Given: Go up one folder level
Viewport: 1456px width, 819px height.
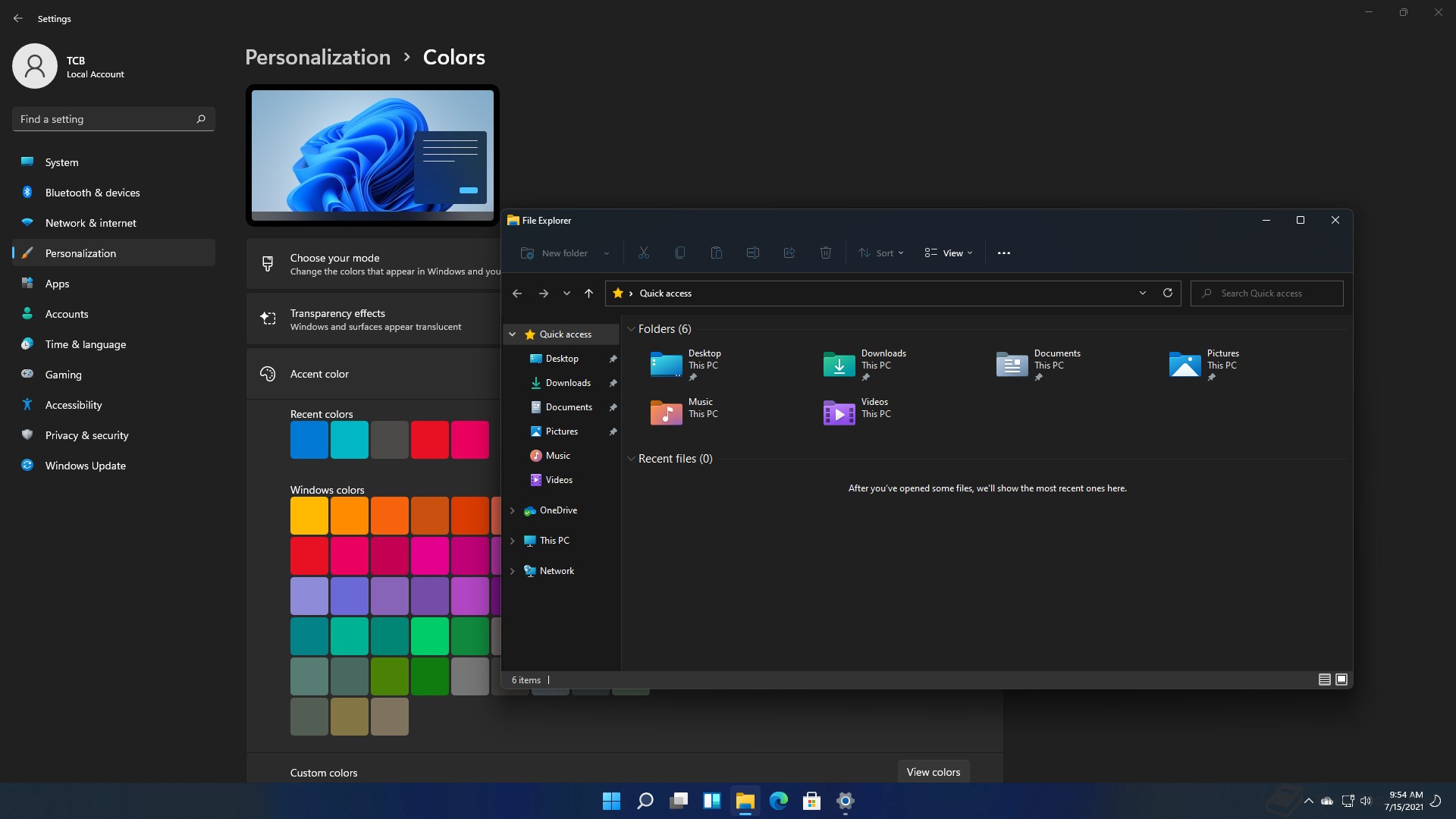Looking at the screenshot, I should tap(588, 293).
